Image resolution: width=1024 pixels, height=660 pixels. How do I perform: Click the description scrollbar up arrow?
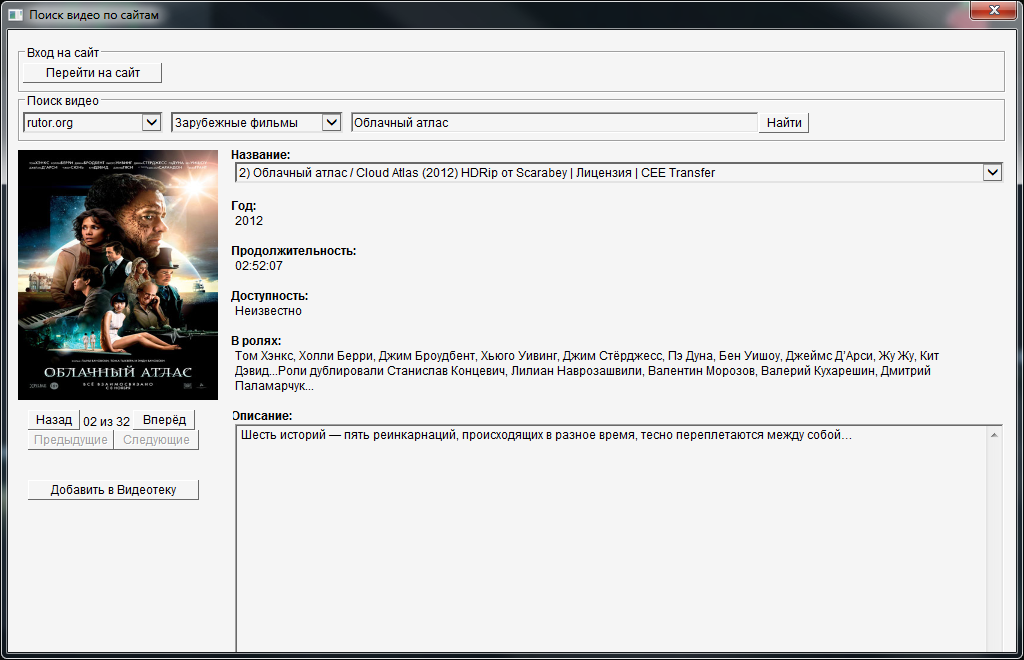pos(994,436)
